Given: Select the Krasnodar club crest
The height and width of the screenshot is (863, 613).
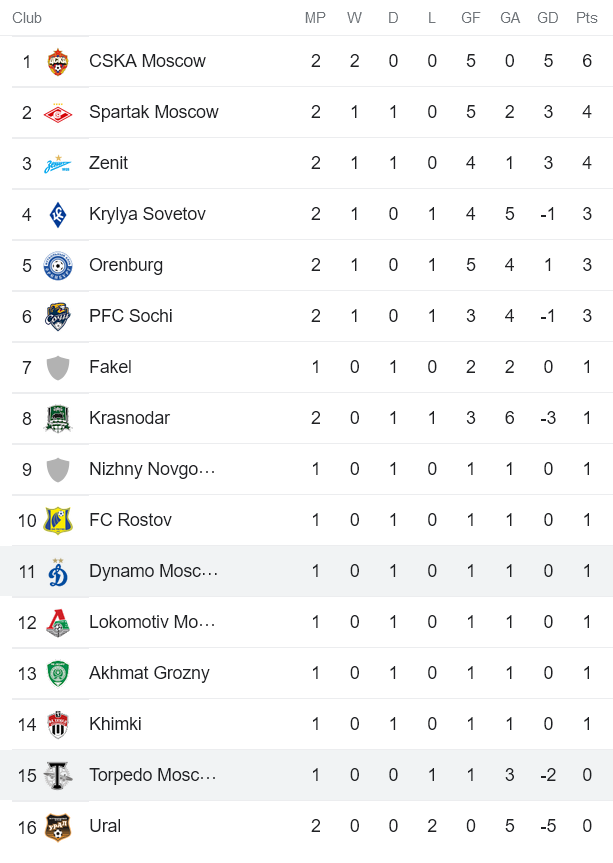Looking at the screenshot, I should point(58,419).
